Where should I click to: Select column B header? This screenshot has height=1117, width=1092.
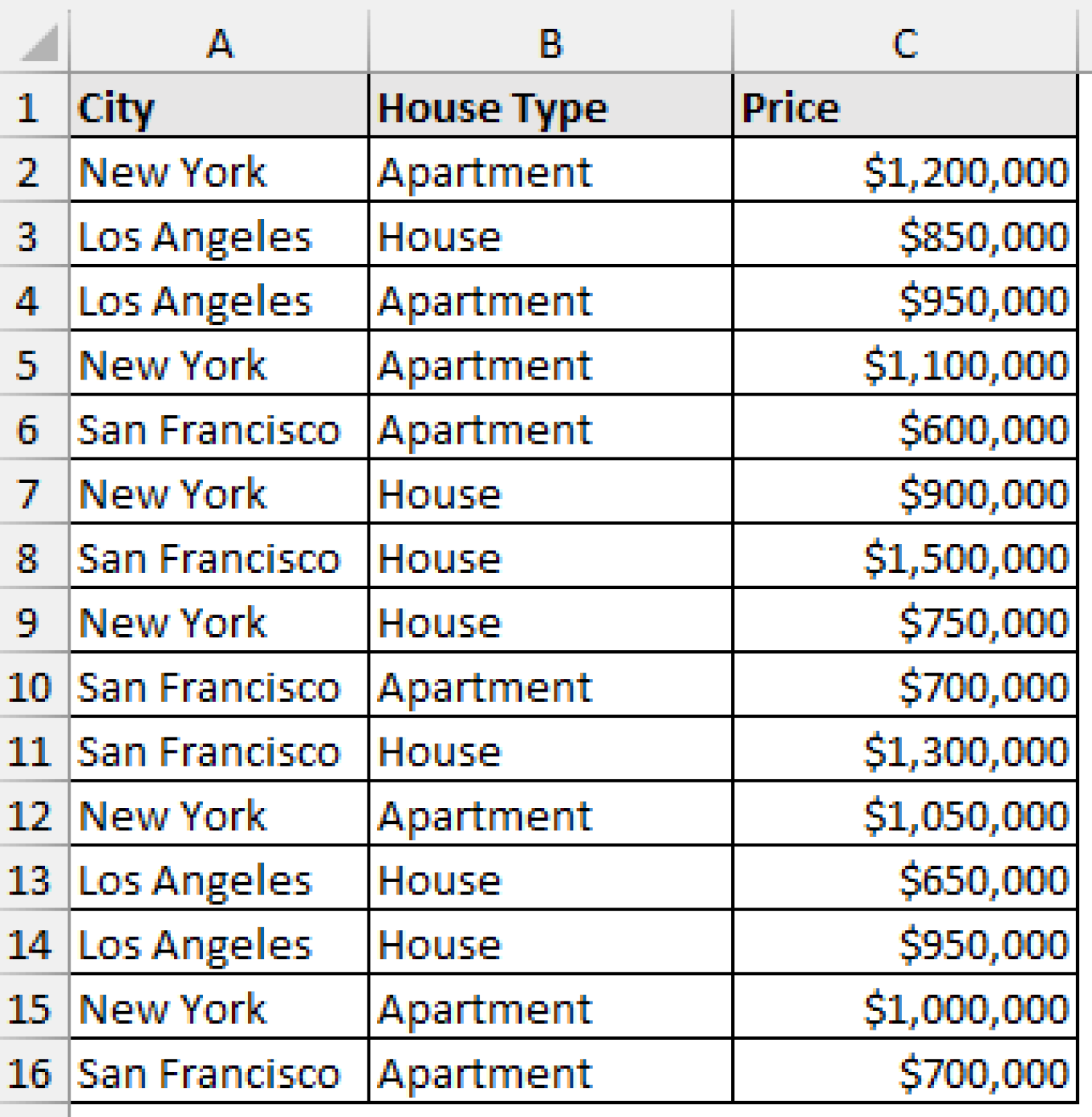point(549,44)
